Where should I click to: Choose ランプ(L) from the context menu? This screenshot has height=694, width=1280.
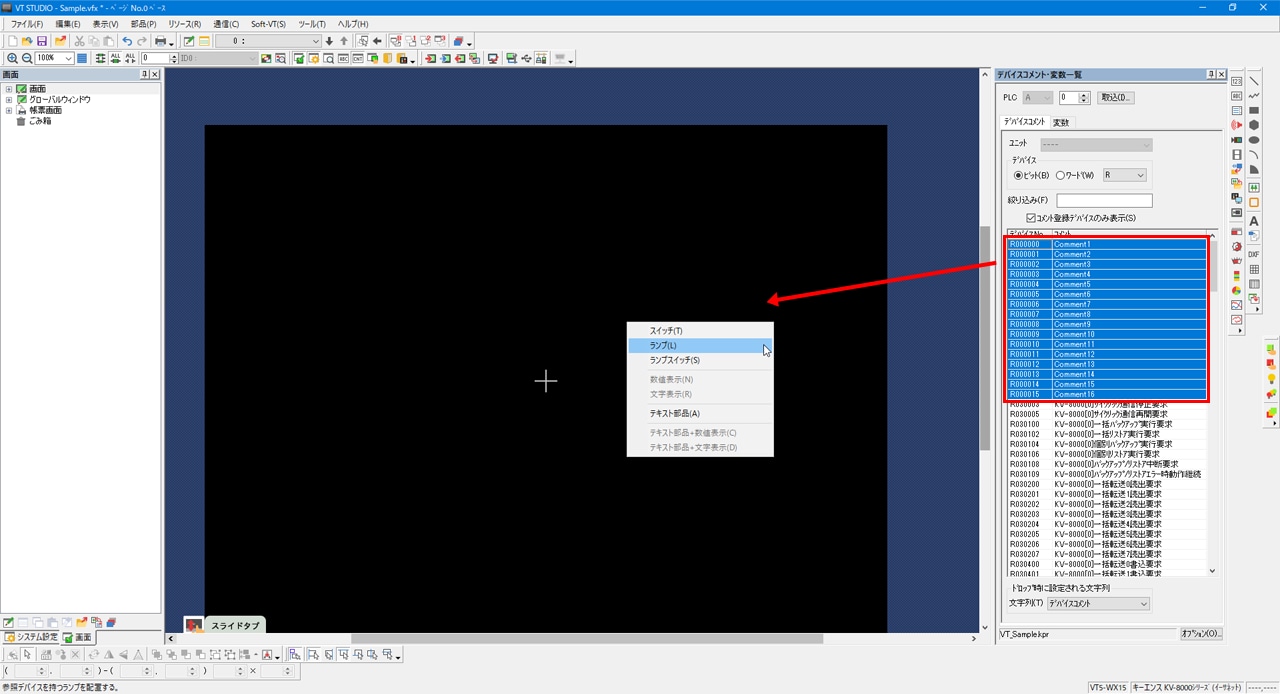point(663,345)
